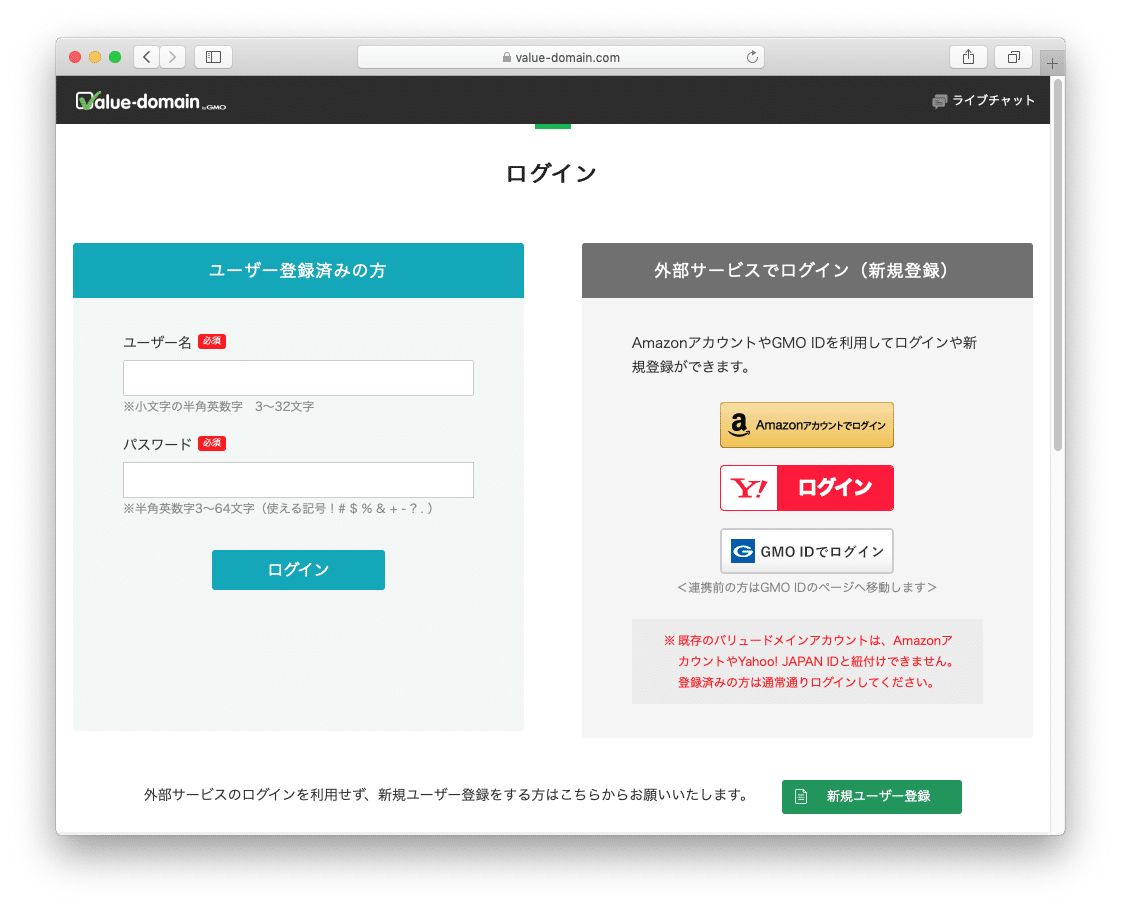This screenshot has height=909, width=1121.
Task: Open the ライブチャット live chat
Action: [x=984, y=101]
